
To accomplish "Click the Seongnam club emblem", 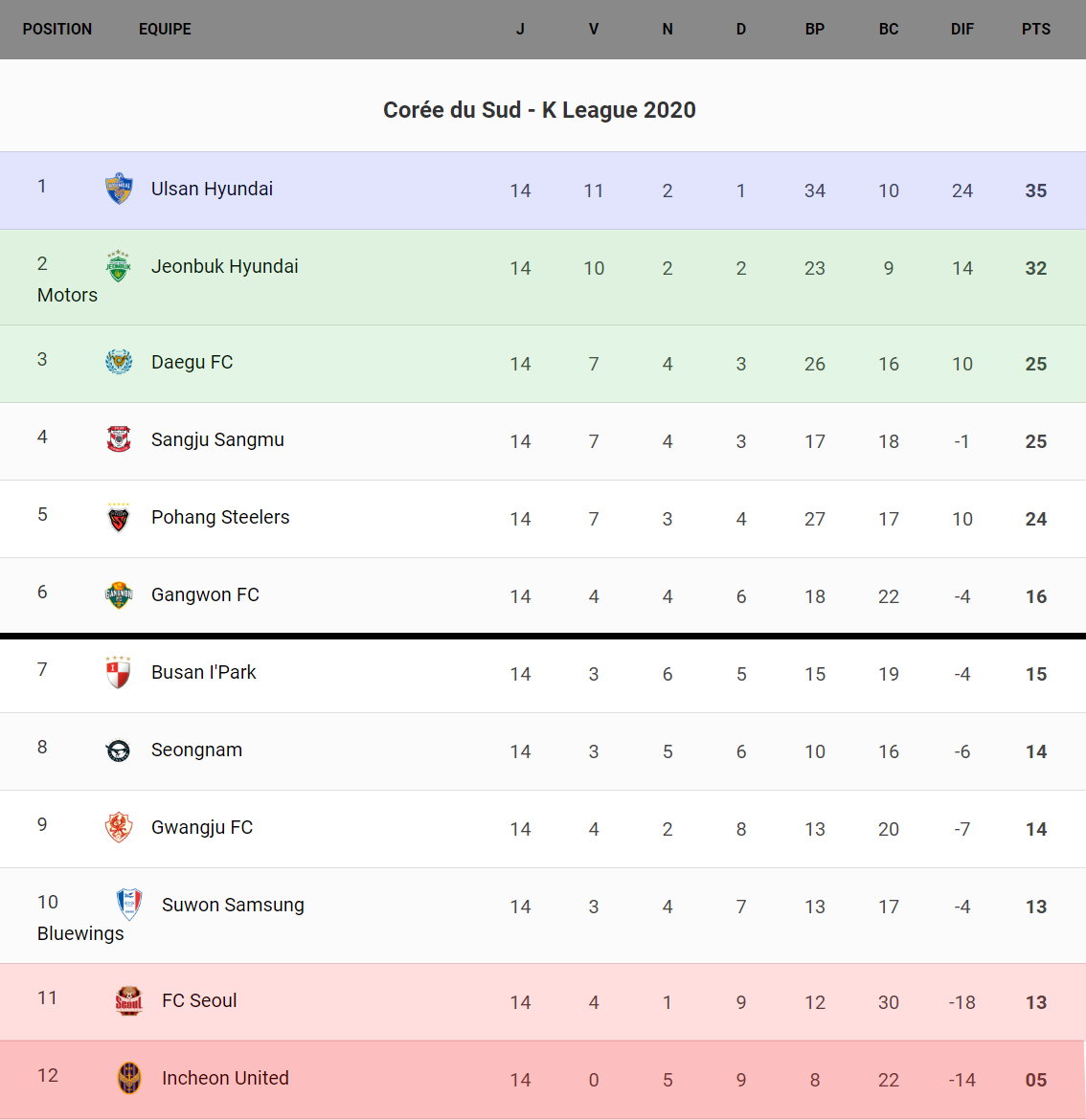I will pos(119,750).
